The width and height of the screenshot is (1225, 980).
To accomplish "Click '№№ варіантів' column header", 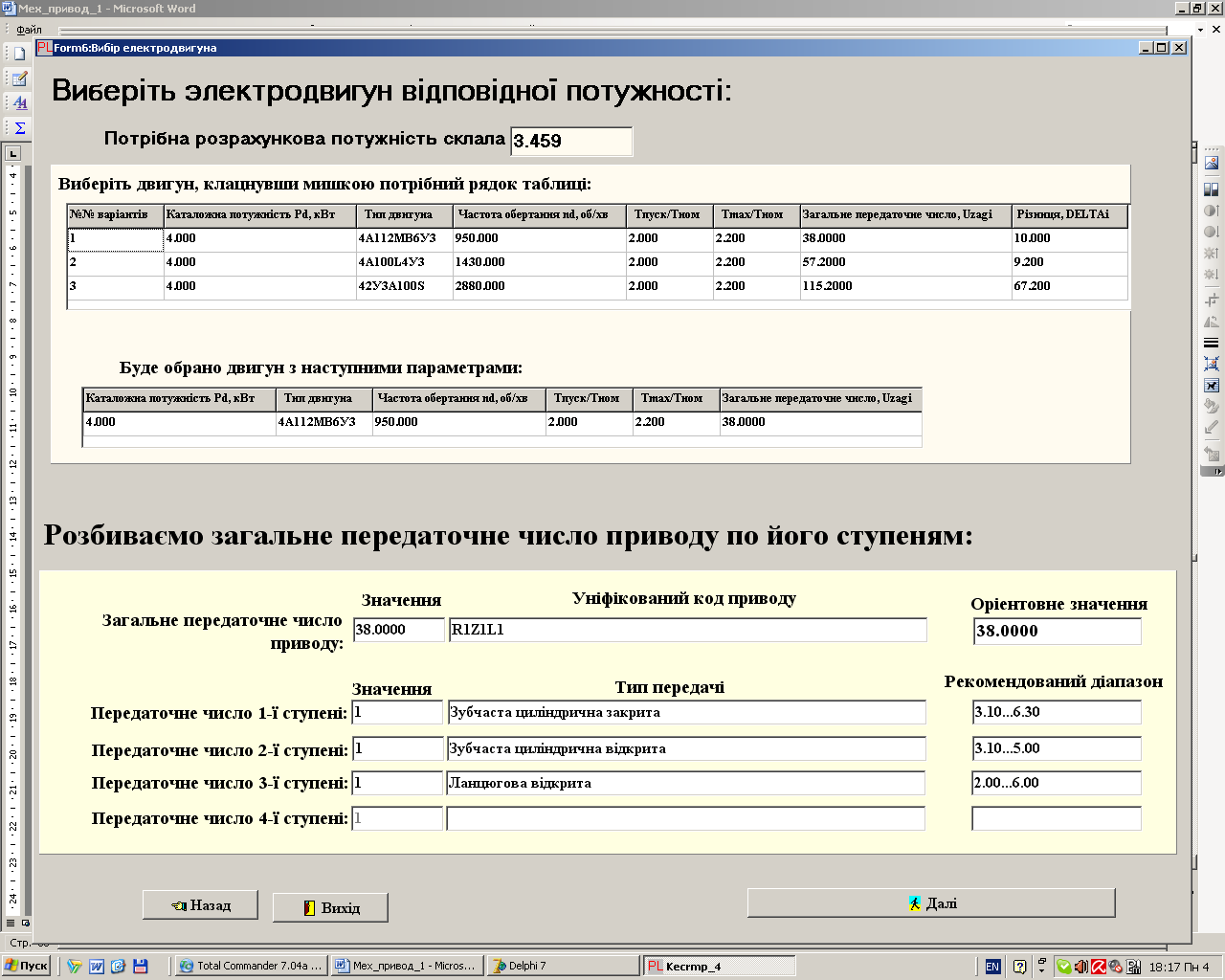I will (116, 215).
